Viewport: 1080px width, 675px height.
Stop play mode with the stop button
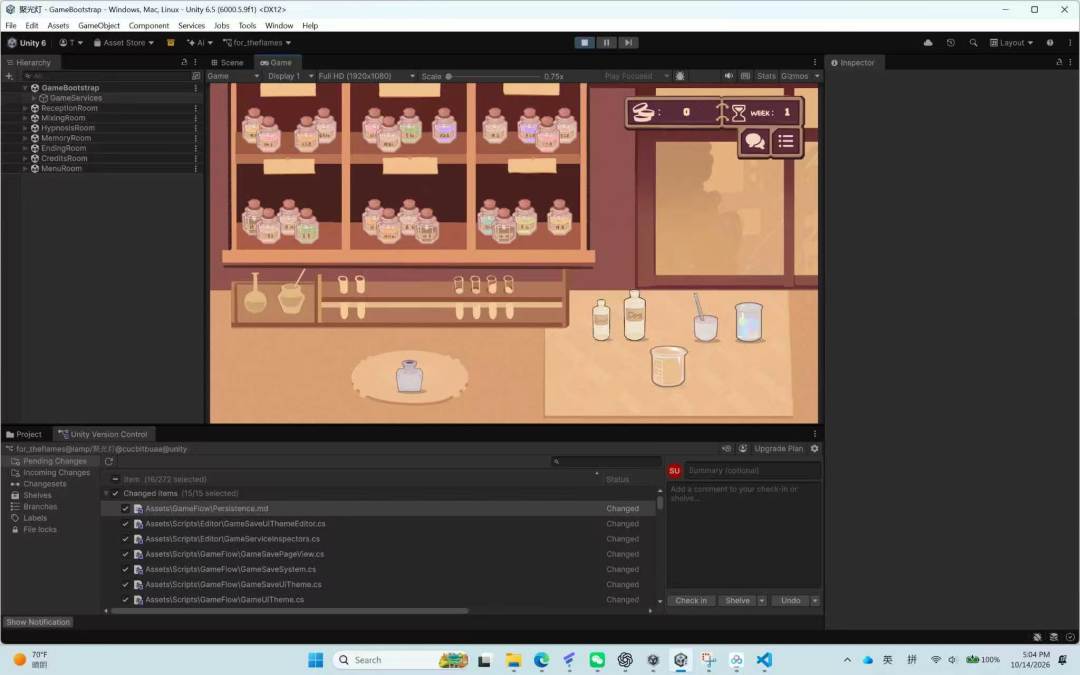pos(584,43)
